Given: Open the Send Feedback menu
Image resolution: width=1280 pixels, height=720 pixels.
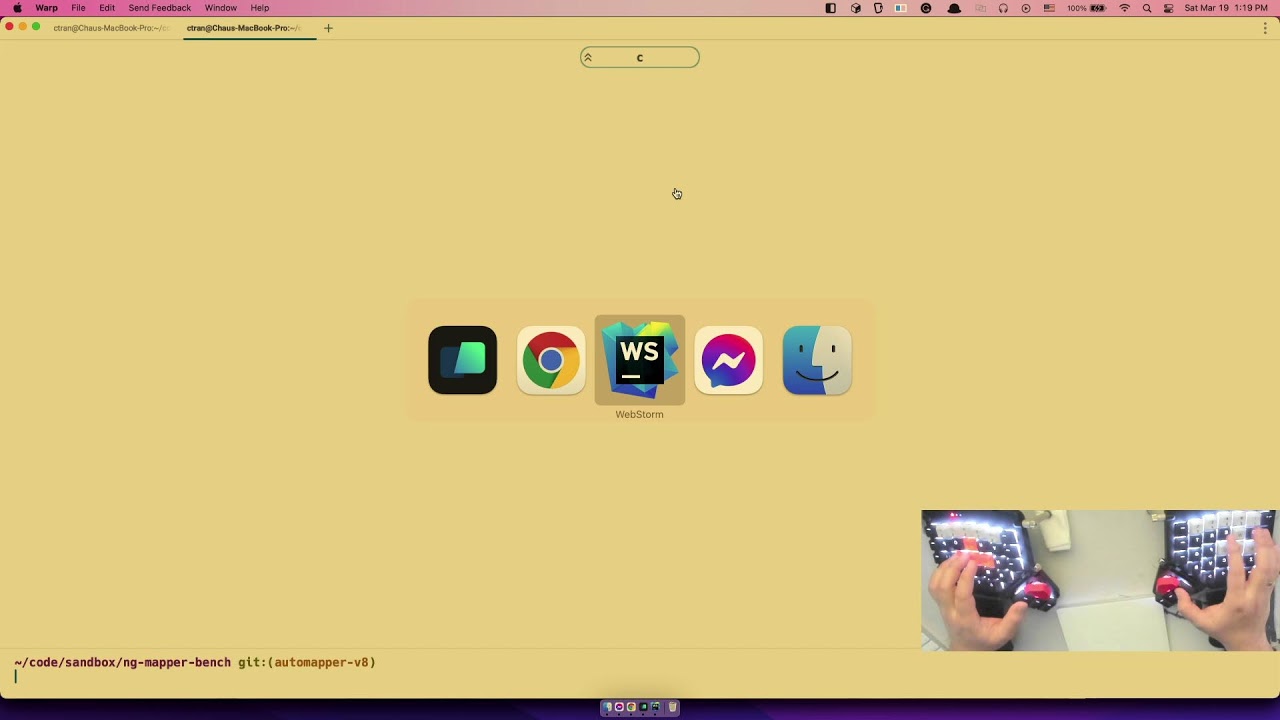Looking at the screenshot, I should 160,8.
